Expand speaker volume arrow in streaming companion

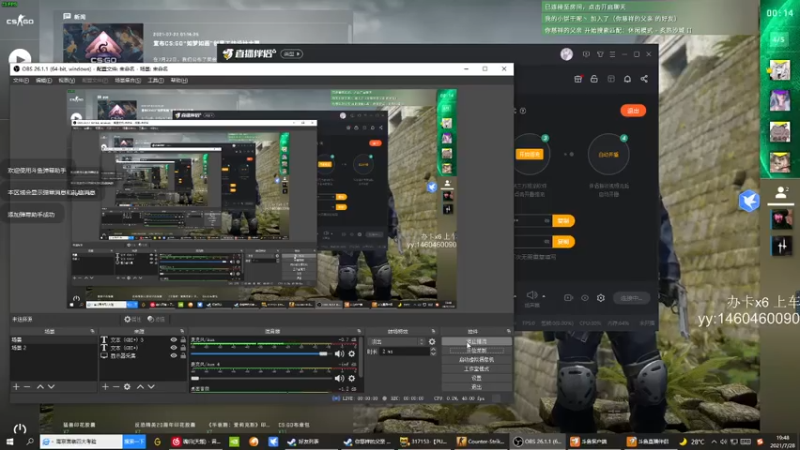click(544, 296)
